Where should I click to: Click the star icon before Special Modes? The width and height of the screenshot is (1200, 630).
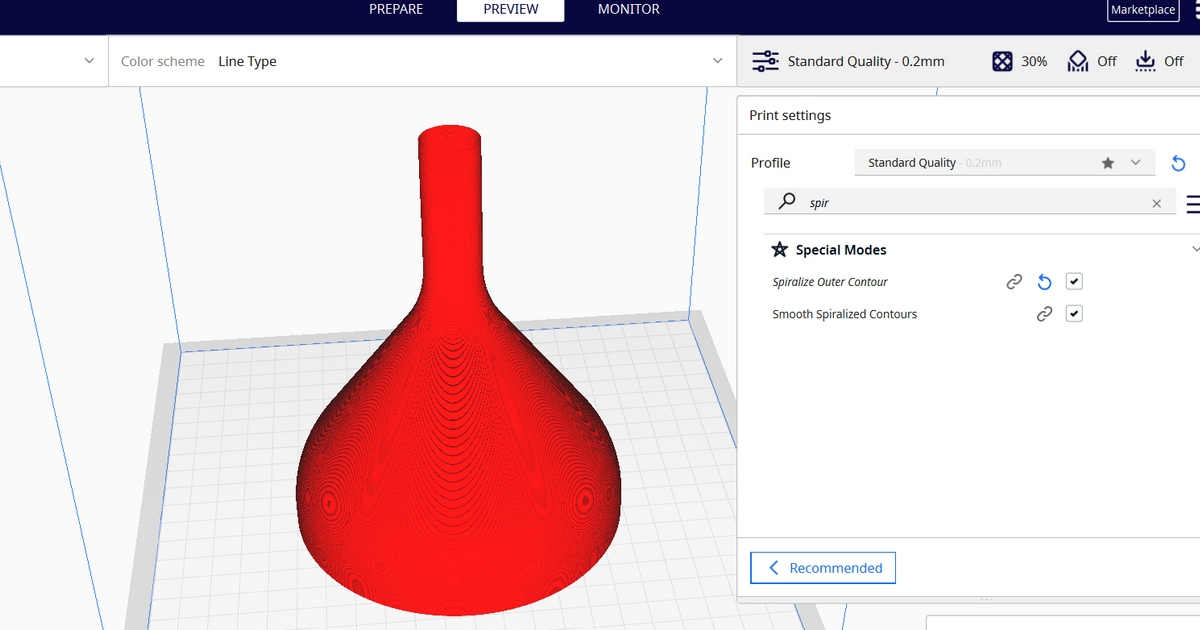[x=779, y=249]
